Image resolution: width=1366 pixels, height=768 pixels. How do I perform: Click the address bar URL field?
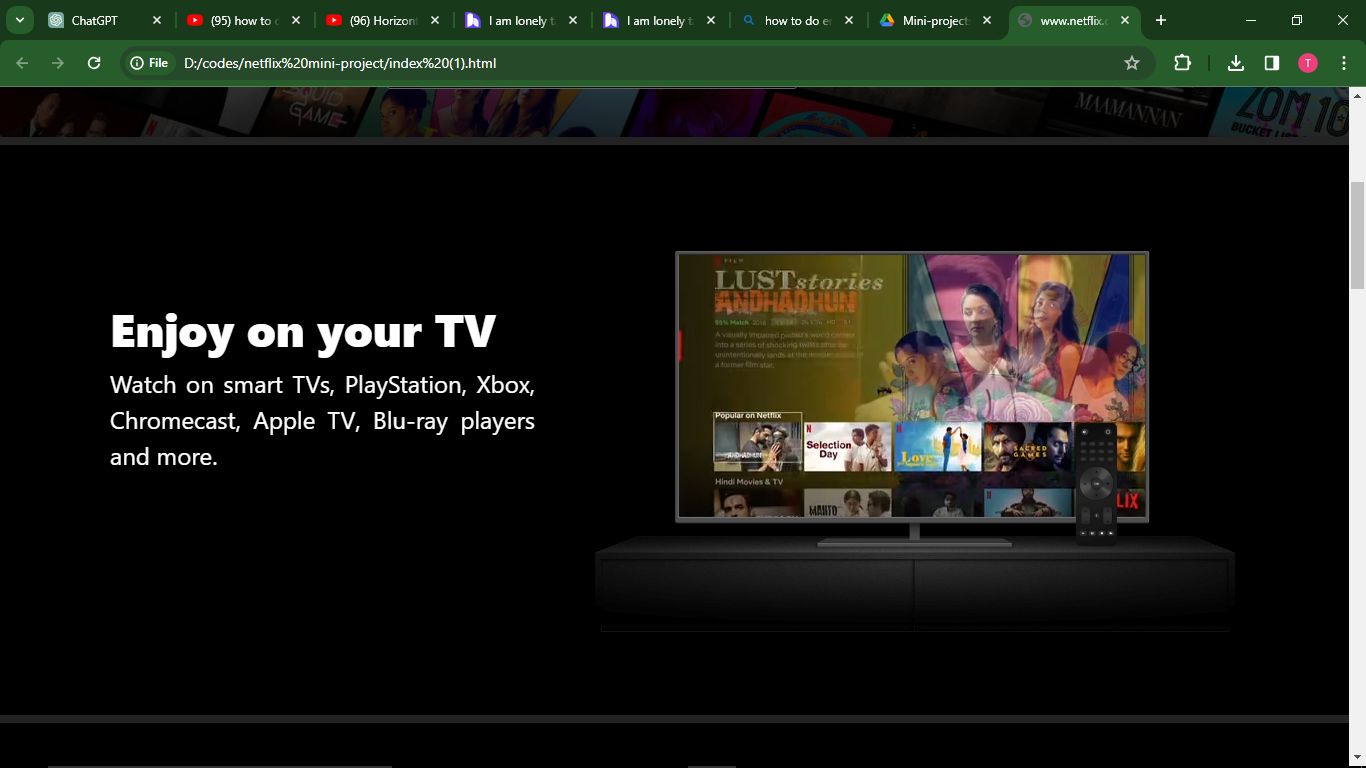pos(640,63)
